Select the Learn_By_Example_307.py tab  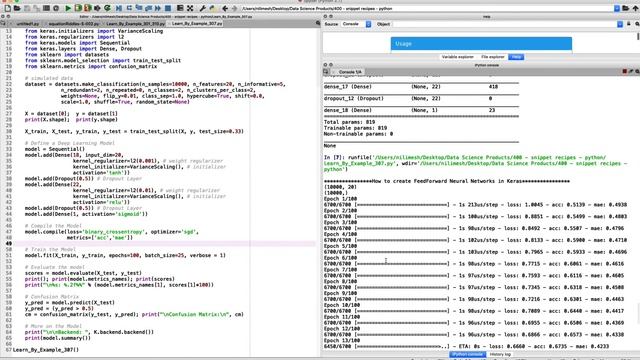coord(197,24)
